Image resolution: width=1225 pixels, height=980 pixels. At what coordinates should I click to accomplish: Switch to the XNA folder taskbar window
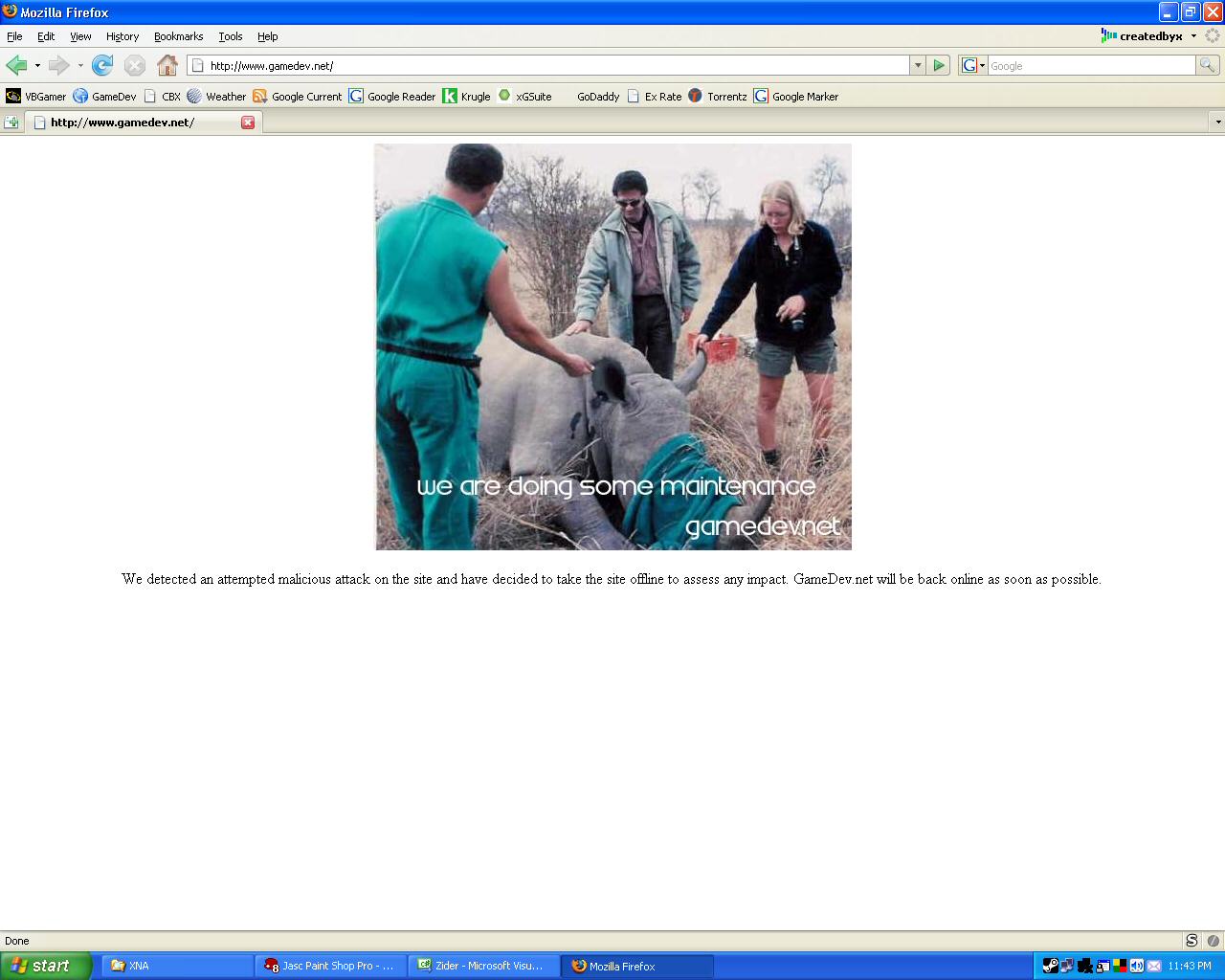tap(177, 966)
